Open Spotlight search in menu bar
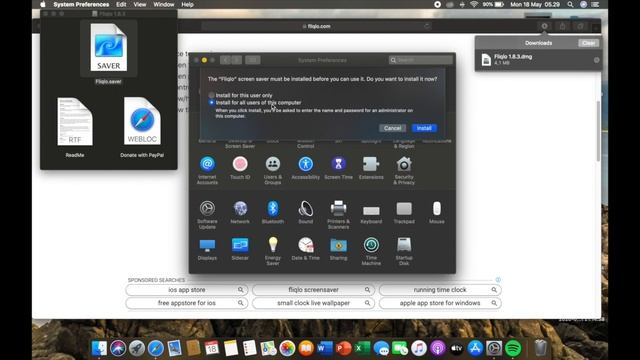The image size is (640, 360). coord(570,4)
